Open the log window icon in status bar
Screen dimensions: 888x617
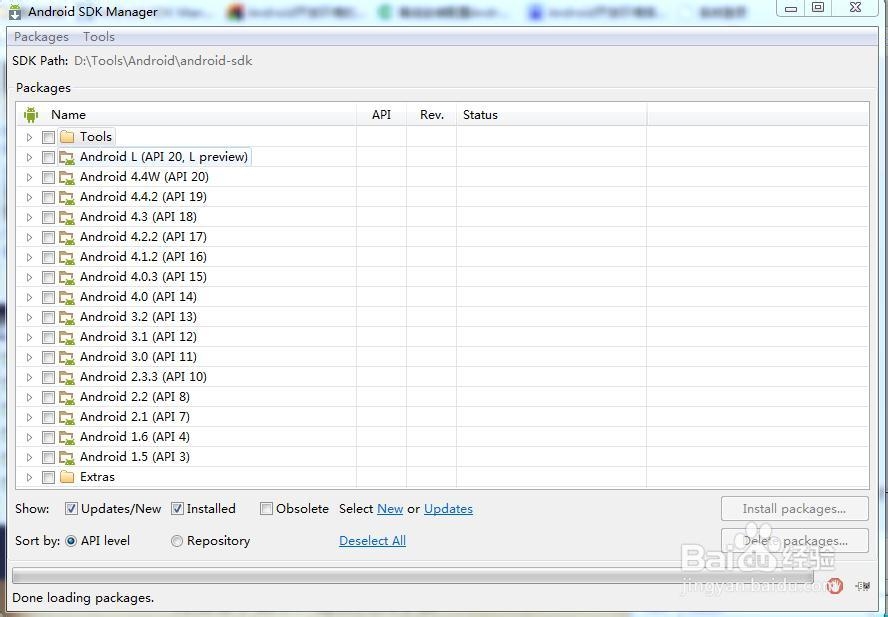(863, 586)
